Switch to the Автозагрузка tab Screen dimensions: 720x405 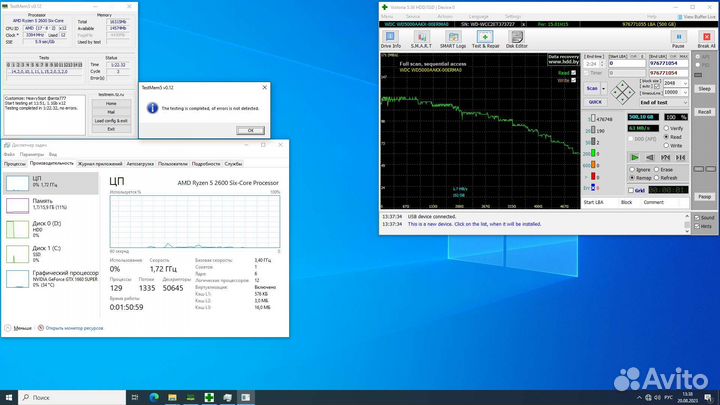(x=140, y=163)
